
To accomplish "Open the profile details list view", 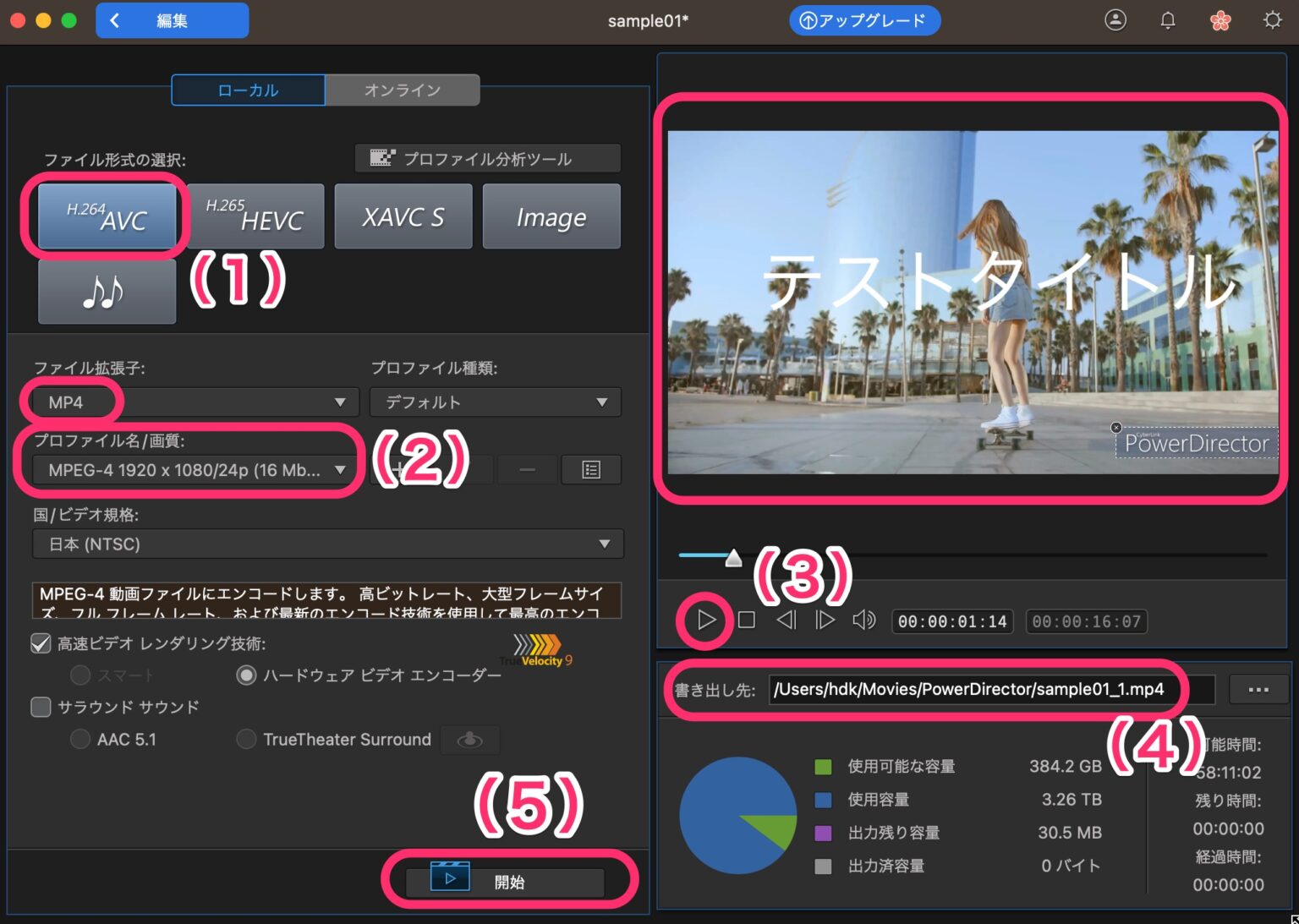I will tap(591, 469).
